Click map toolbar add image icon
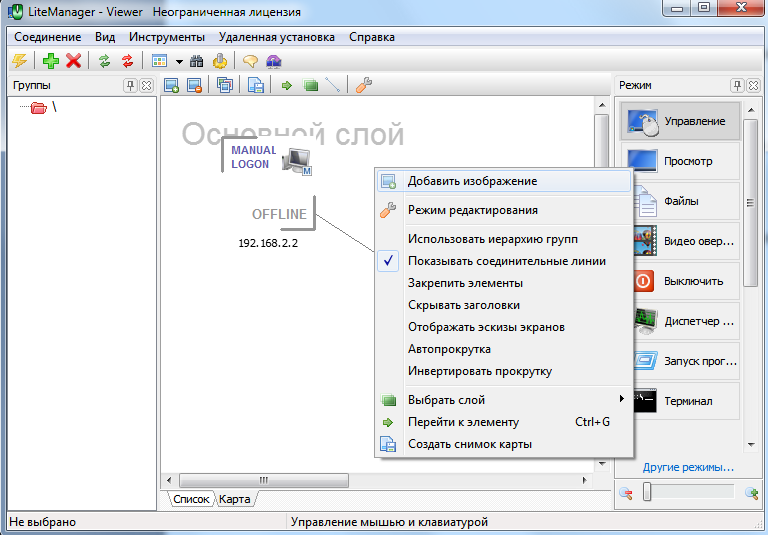Image resolution: width=768 pixels, height=535 pixels. [x=171, y=85]
